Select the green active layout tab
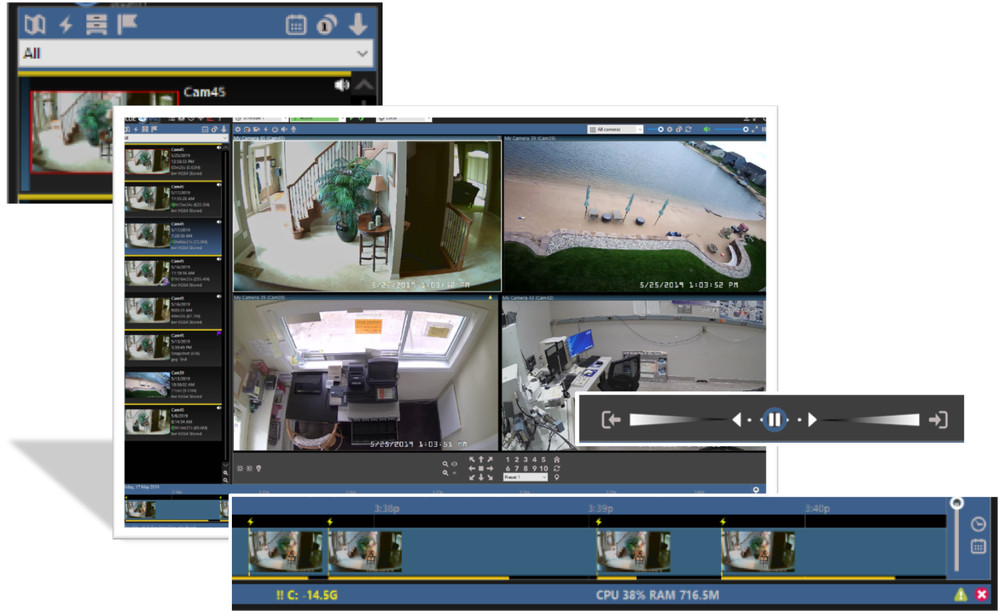 point(315,116)
